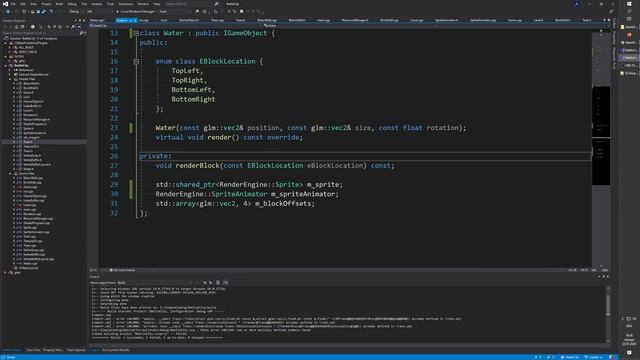
Task: Close the Solution Explorer panel
Action: (x=84, y=20)
